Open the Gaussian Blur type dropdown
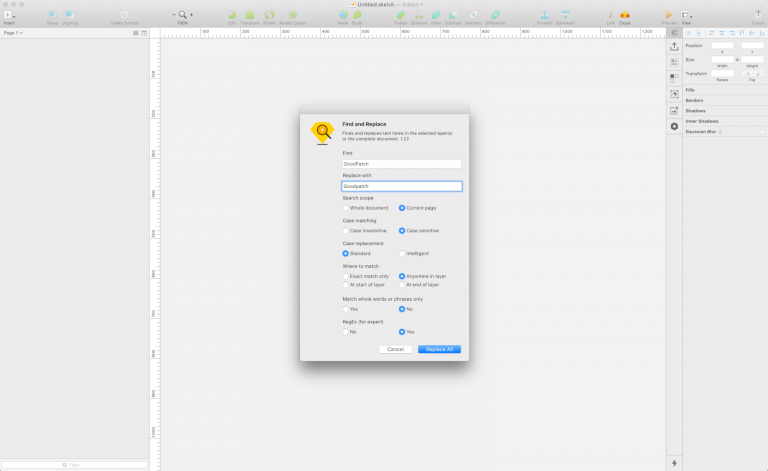This screenshot has width=768, height=471. 719,131
